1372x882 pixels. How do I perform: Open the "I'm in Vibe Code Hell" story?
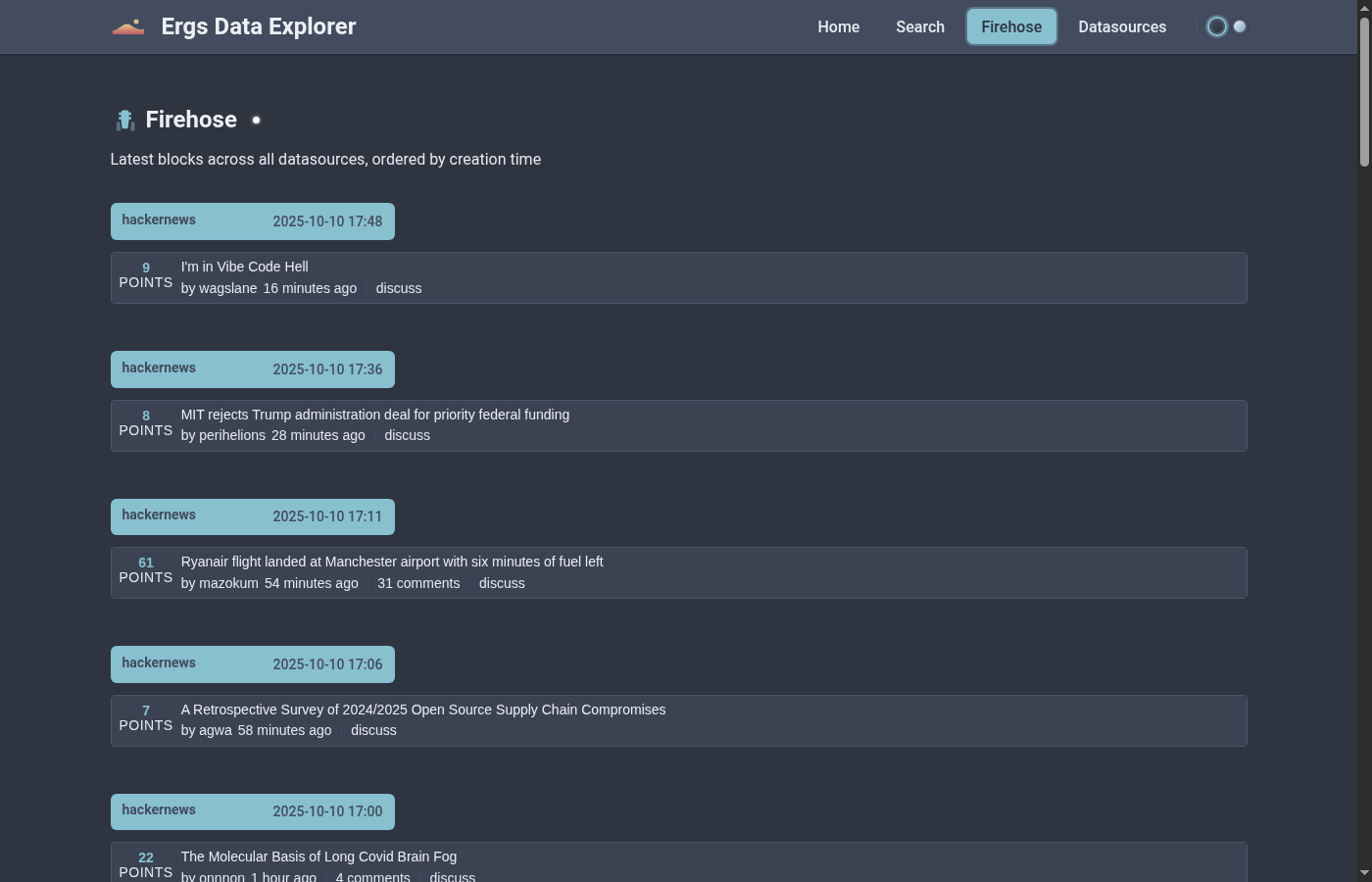click(244, 267)
